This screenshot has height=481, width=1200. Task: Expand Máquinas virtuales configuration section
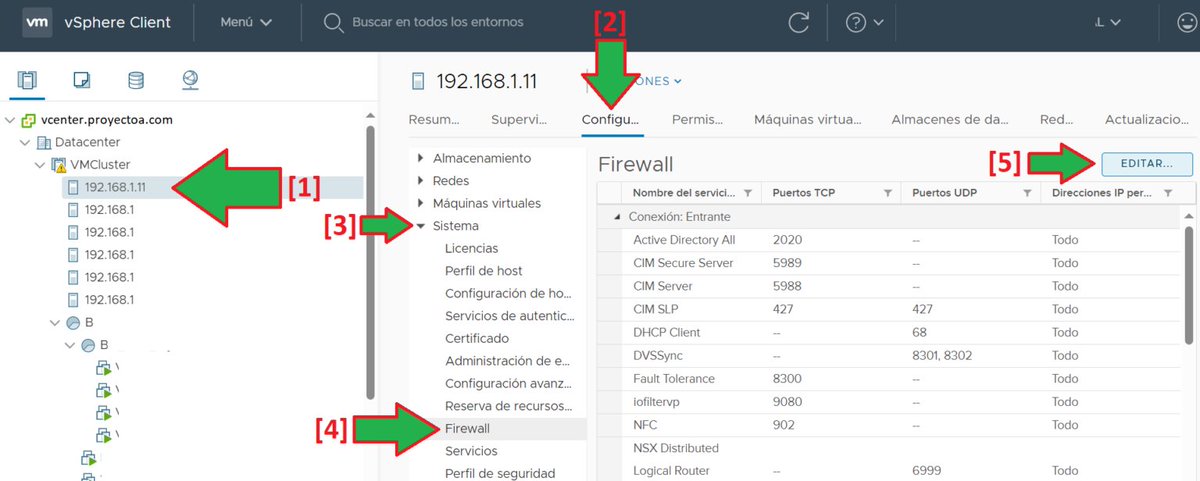[x=421, y=203]
